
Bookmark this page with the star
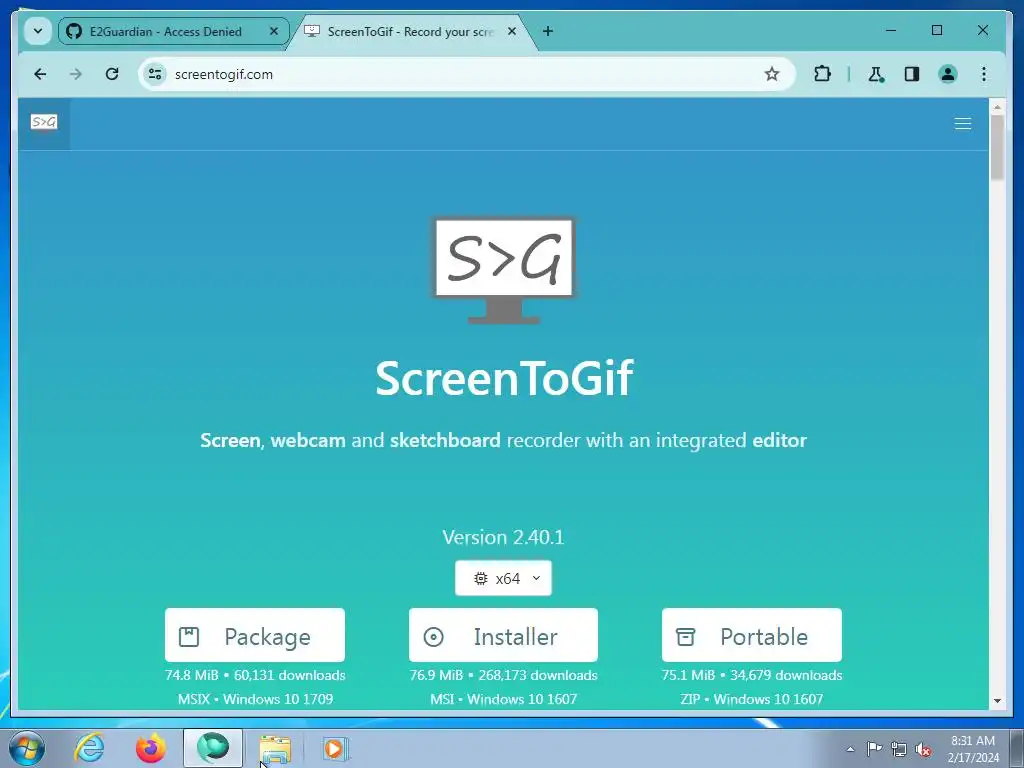pyautogui.click(x=772, y=74)
